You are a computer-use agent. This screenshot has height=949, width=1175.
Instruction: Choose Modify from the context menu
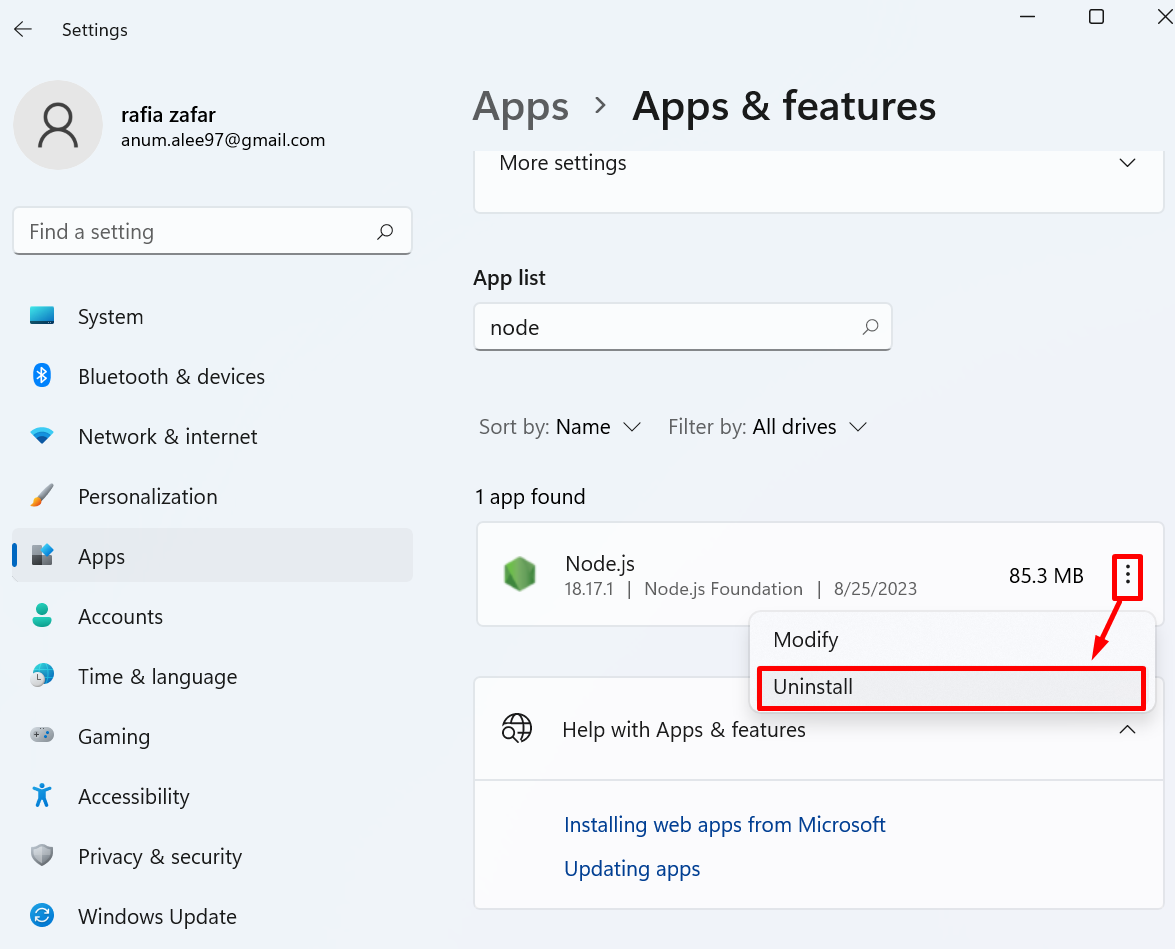coord(952,639)
